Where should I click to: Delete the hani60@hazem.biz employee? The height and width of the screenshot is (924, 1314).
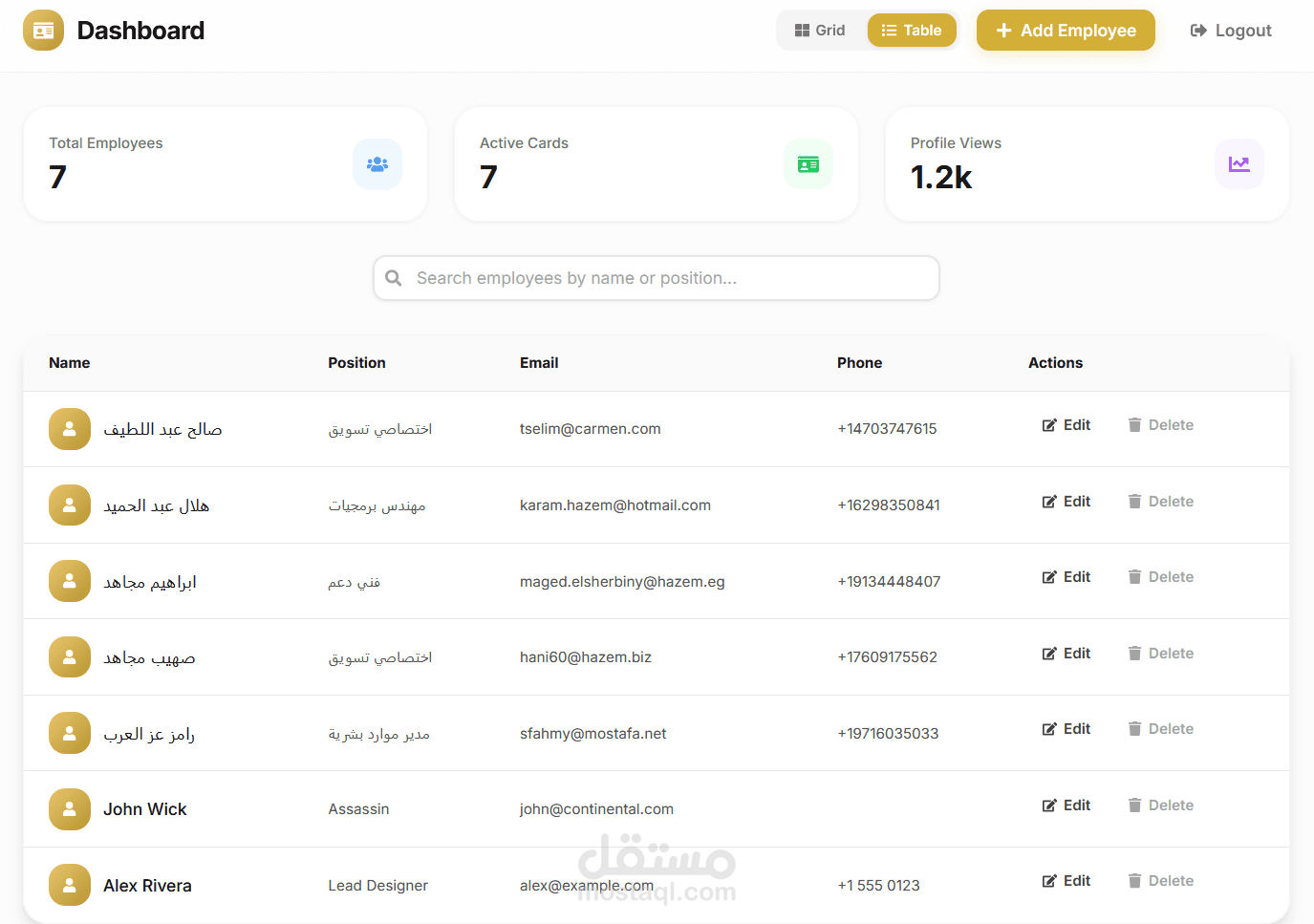pos(1161,654)
